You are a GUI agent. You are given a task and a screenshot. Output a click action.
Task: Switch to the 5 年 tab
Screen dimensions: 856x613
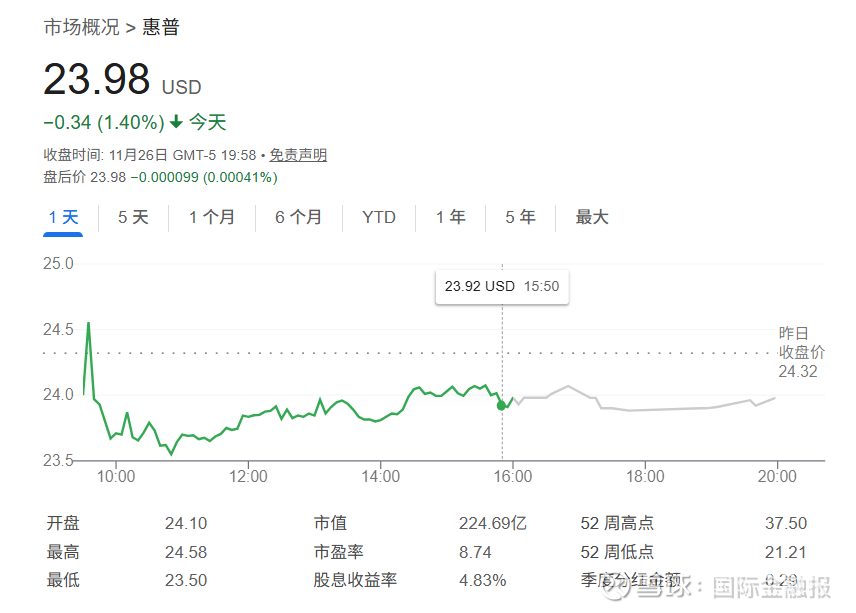click(x=520, y=217)
